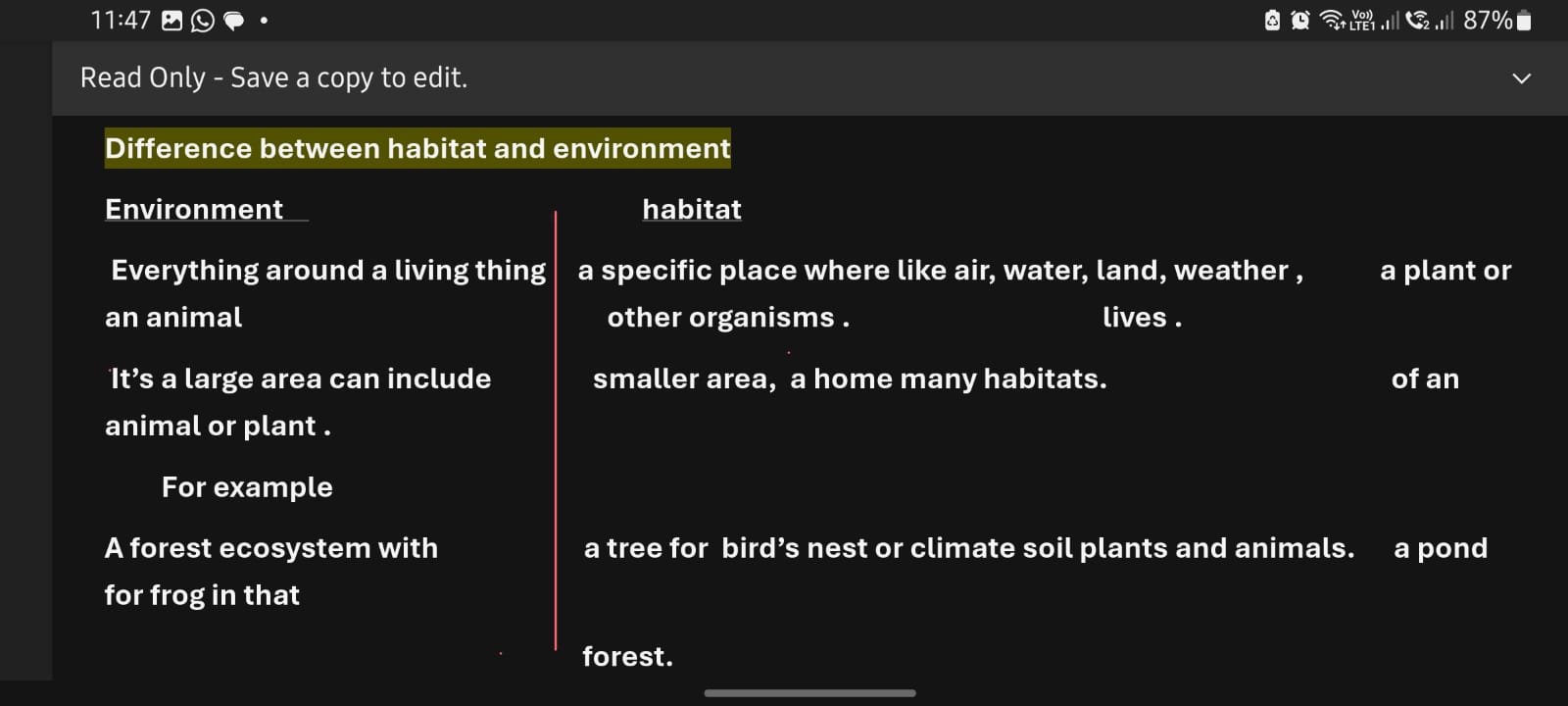Tap the battery saver recycle icon
The height and width of the screenshot is (706, 1568).
pos(1272,21)
